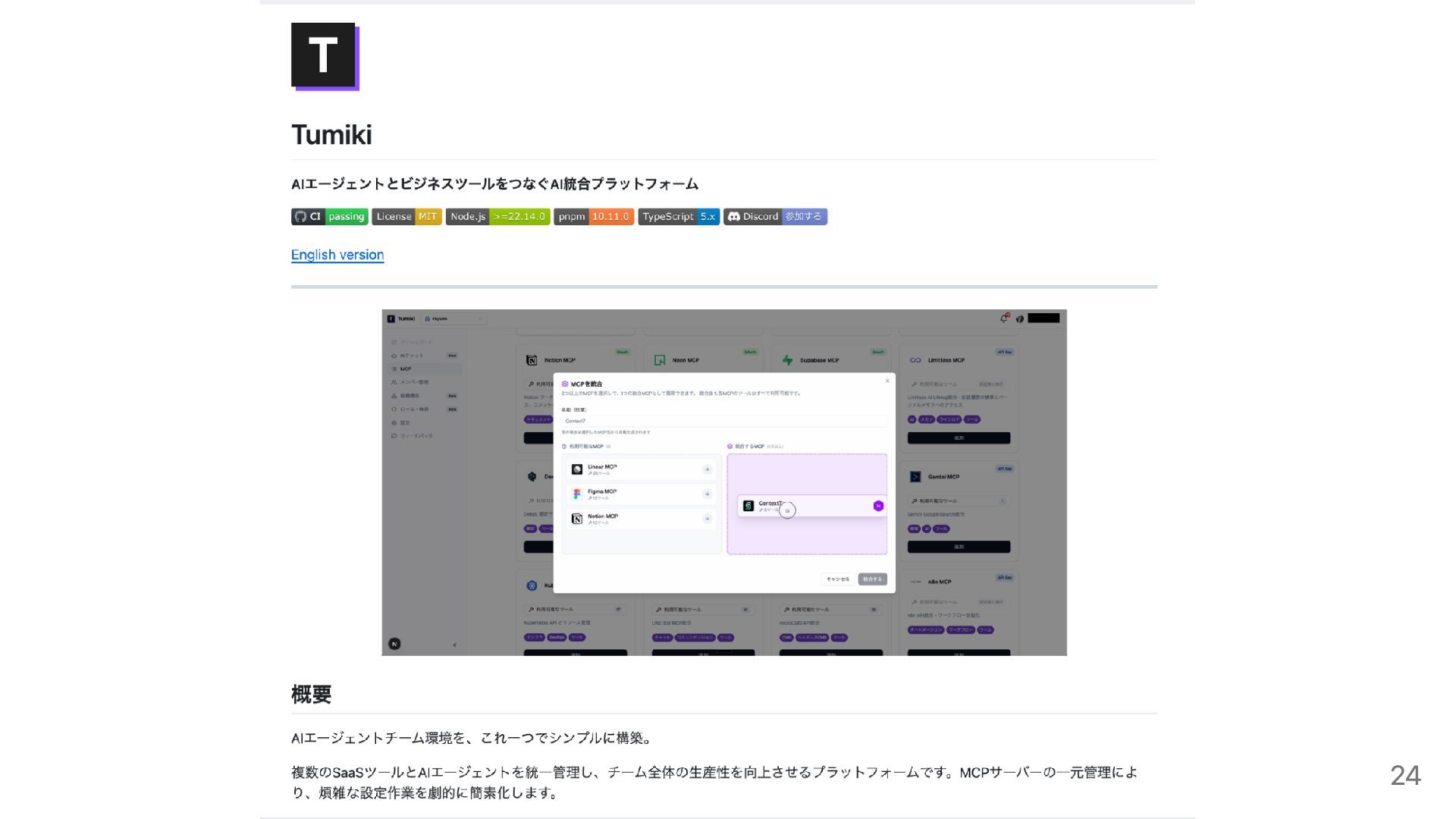Click the Context7 name input field
Image resolution: width=1456 pixels, height=819 pixels.
pos(723,421)
